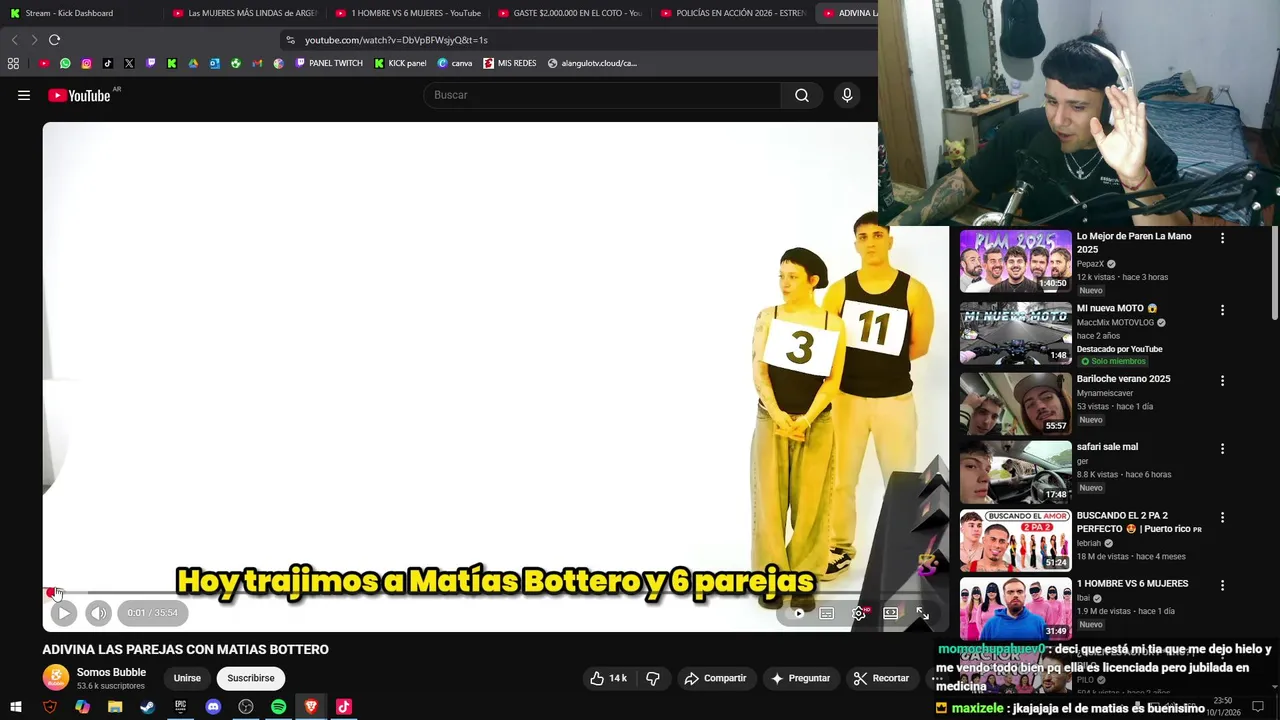Viewport: 1280px width, 720px height.
Task: Open the Instagram bookmark icon
Action: point(86,63)
